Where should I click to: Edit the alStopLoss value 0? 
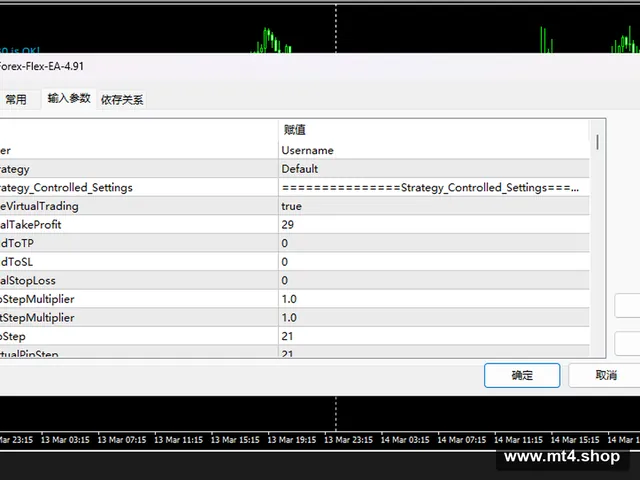tap(434, 280)
